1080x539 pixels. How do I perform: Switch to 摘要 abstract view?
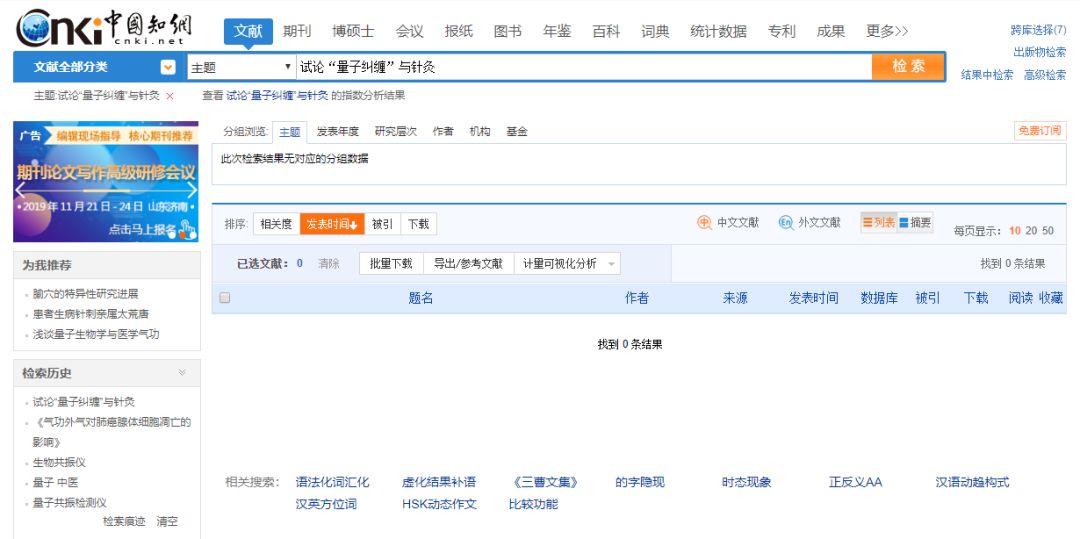(x=915, y=223)
